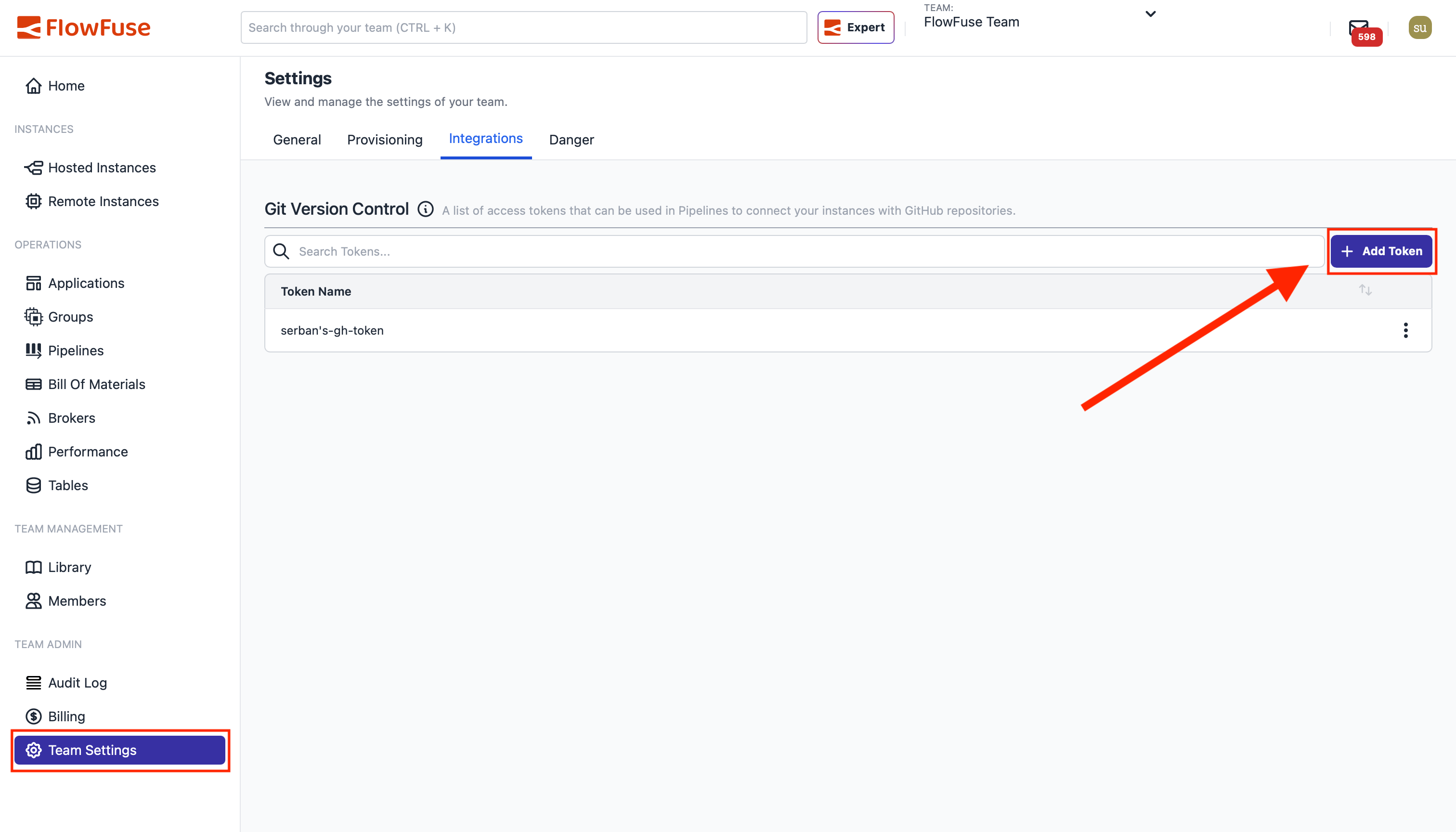Select the Bill Of Materials icon

(34, 384)
